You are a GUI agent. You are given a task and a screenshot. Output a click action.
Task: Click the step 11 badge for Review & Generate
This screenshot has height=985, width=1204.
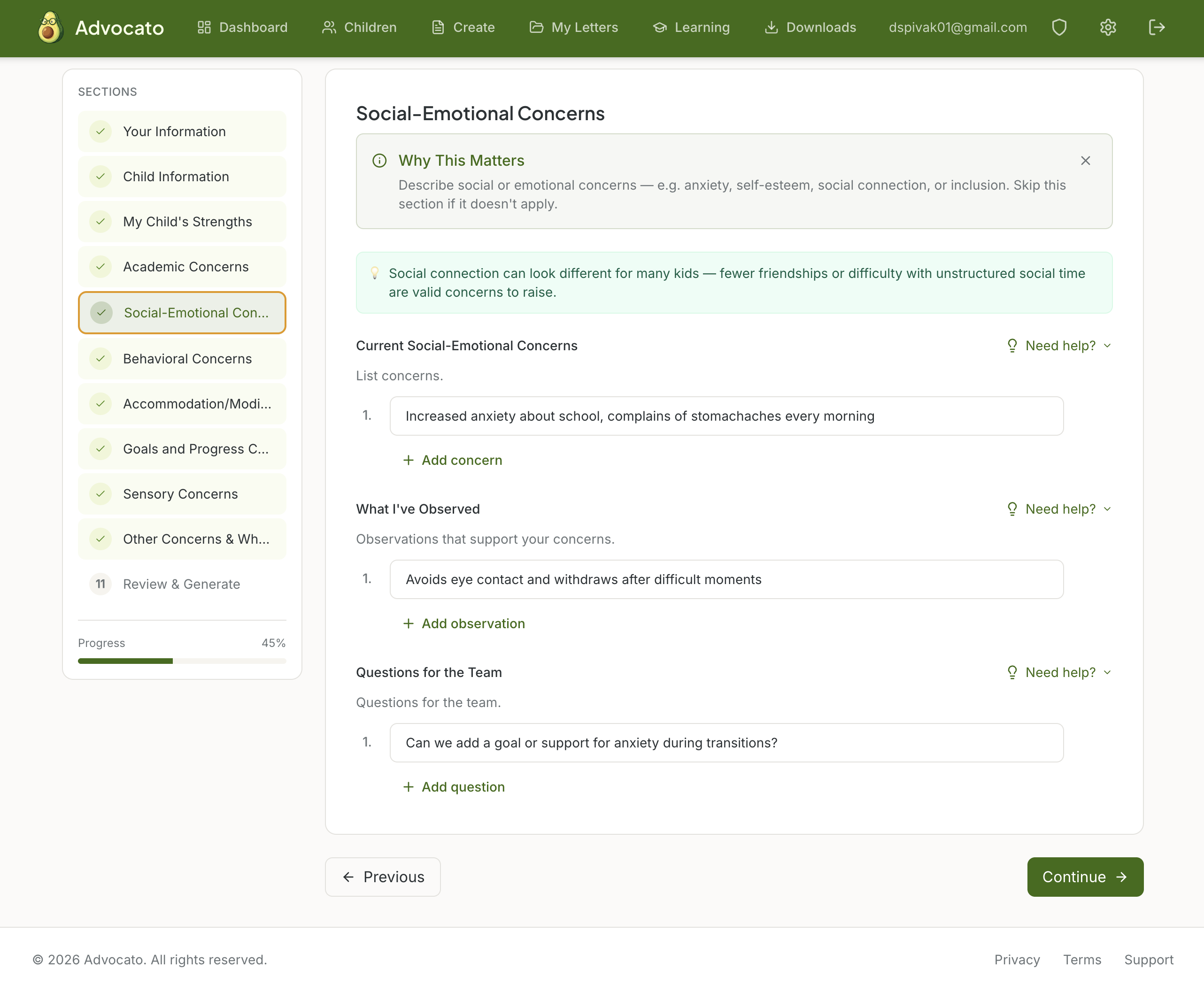point(100,585)
